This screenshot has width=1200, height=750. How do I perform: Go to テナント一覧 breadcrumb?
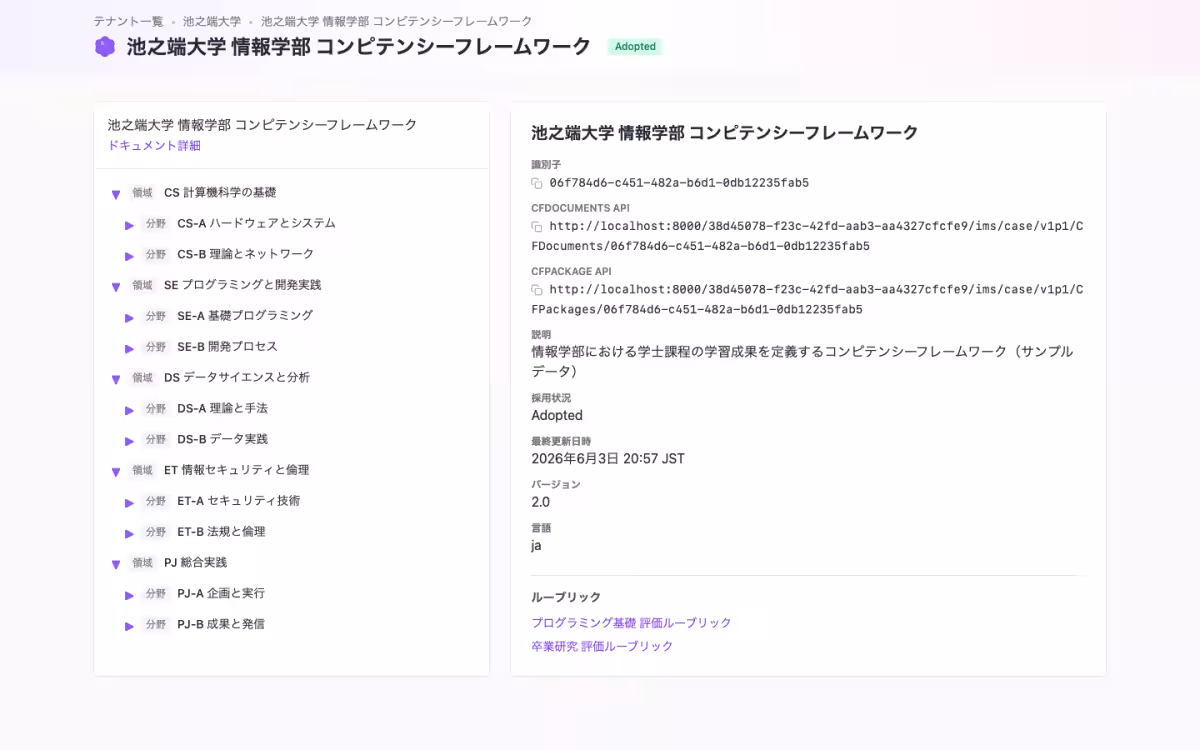point(128,21)
